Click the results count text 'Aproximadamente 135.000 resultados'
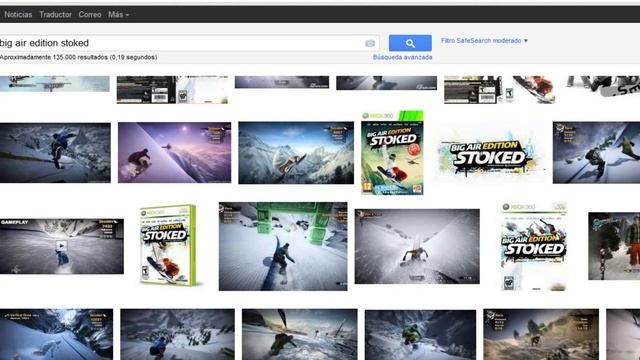This screenshot has width=640, height=360. [54, 58]
